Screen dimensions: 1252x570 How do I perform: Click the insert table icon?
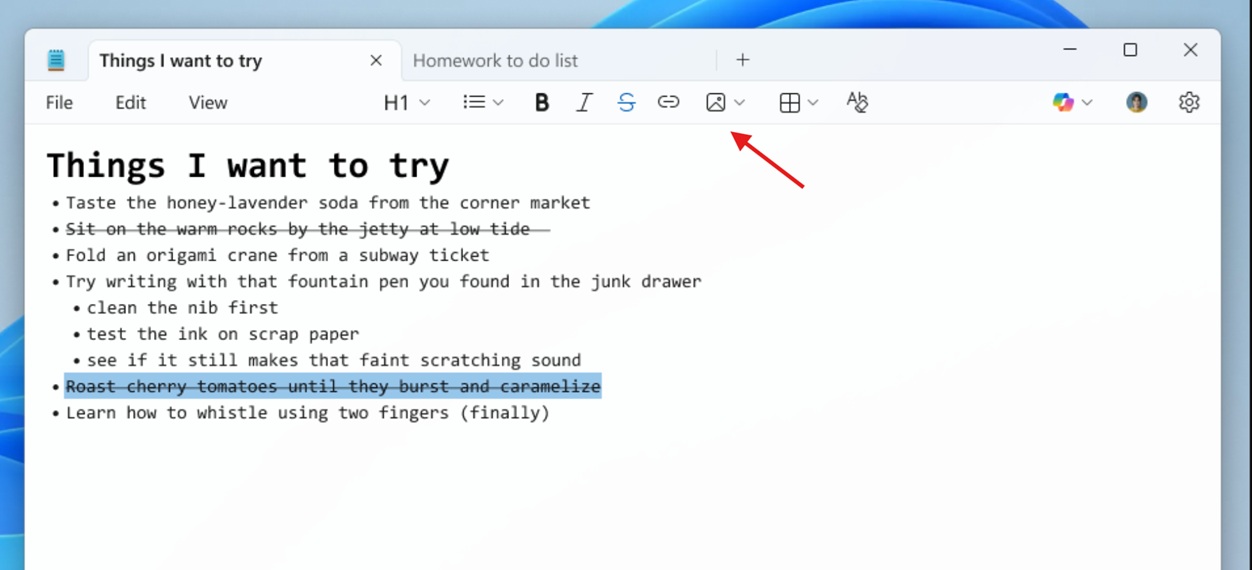click(x=789, y=102)
